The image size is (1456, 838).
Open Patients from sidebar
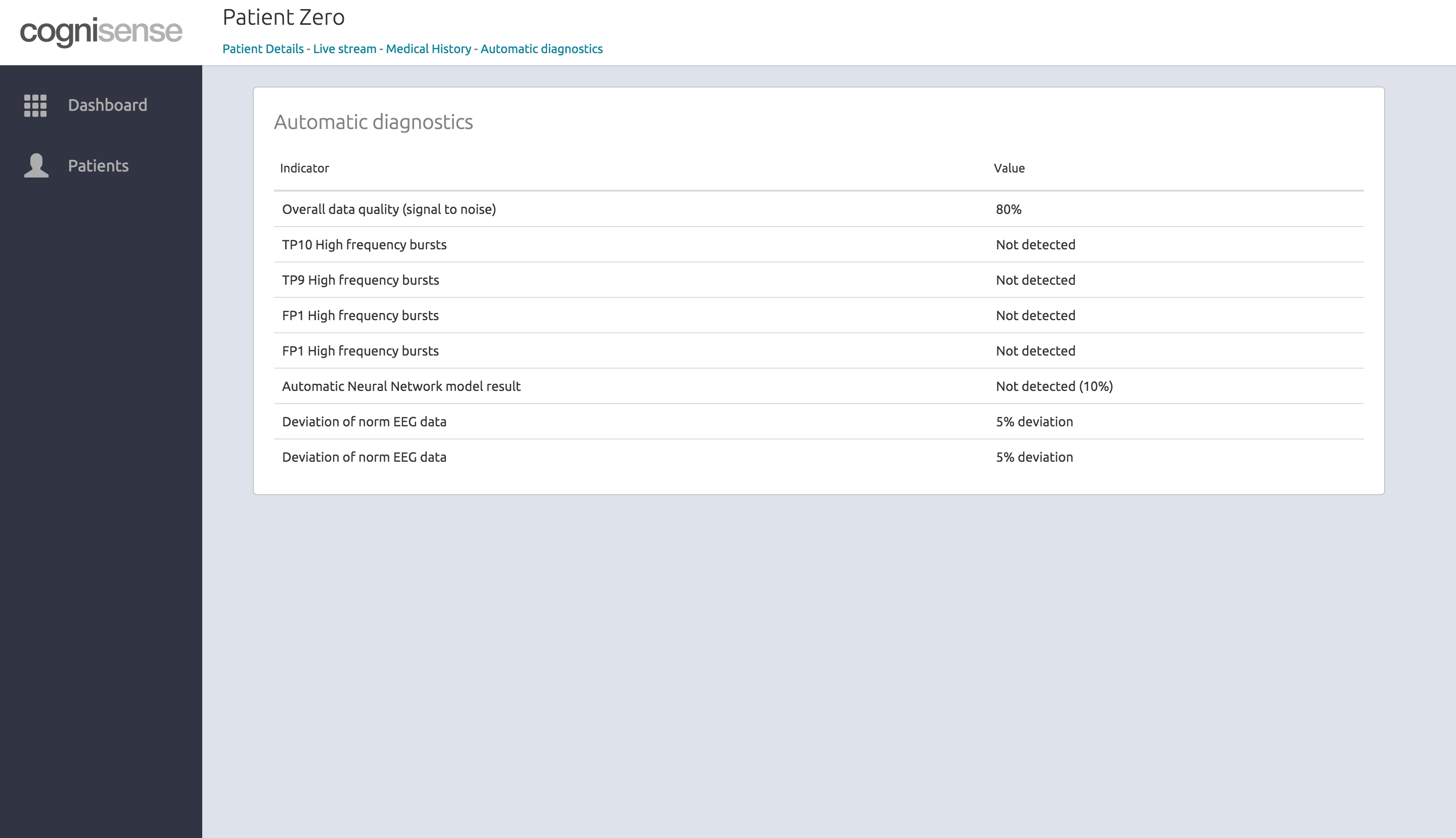[x=98, y=166]
